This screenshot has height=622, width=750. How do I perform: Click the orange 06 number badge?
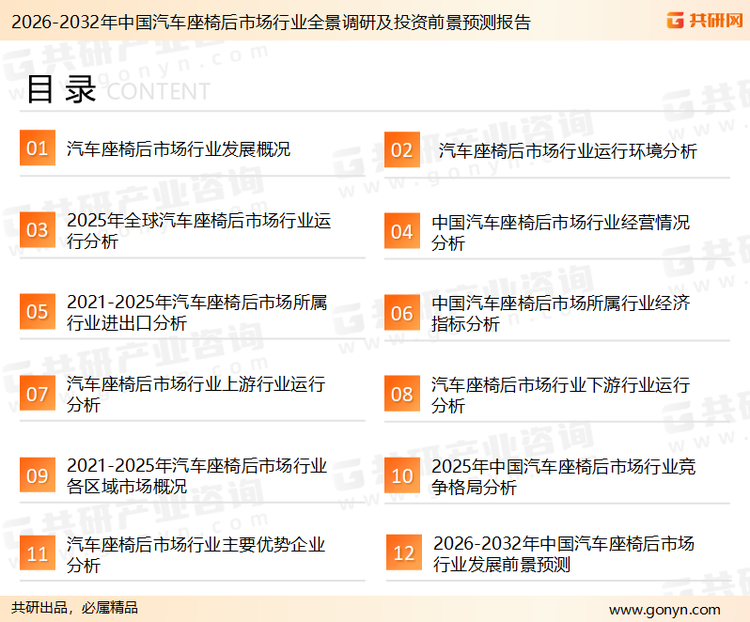(402, 313)
